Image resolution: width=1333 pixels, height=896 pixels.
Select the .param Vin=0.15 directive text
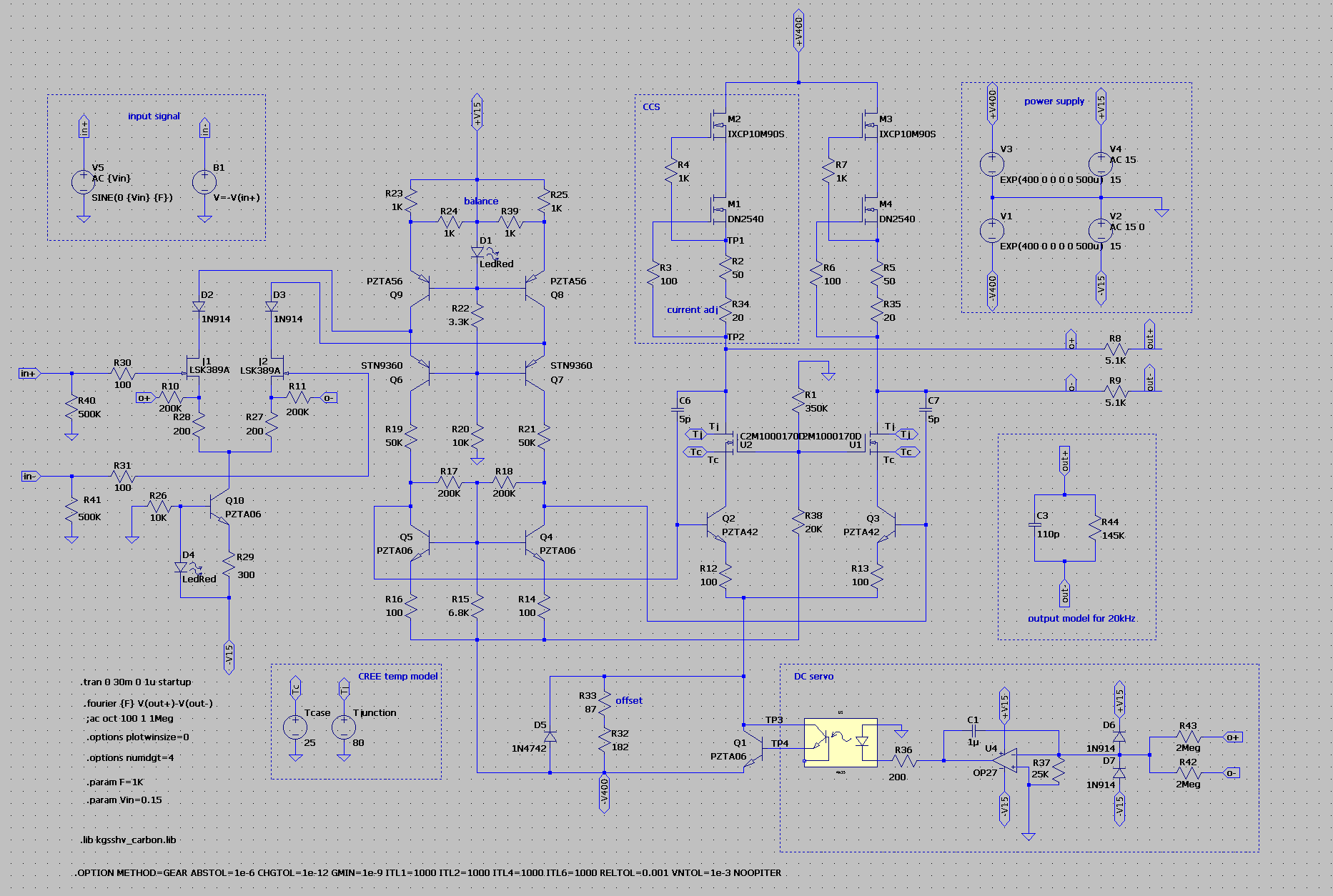point(124,800)
